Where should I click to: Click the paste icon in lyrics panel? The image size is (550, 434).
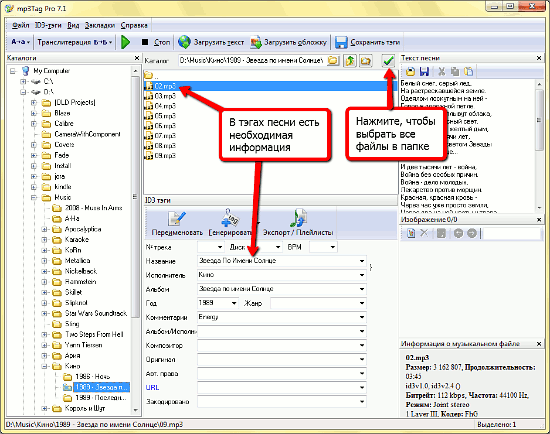[x=468, y=72]
